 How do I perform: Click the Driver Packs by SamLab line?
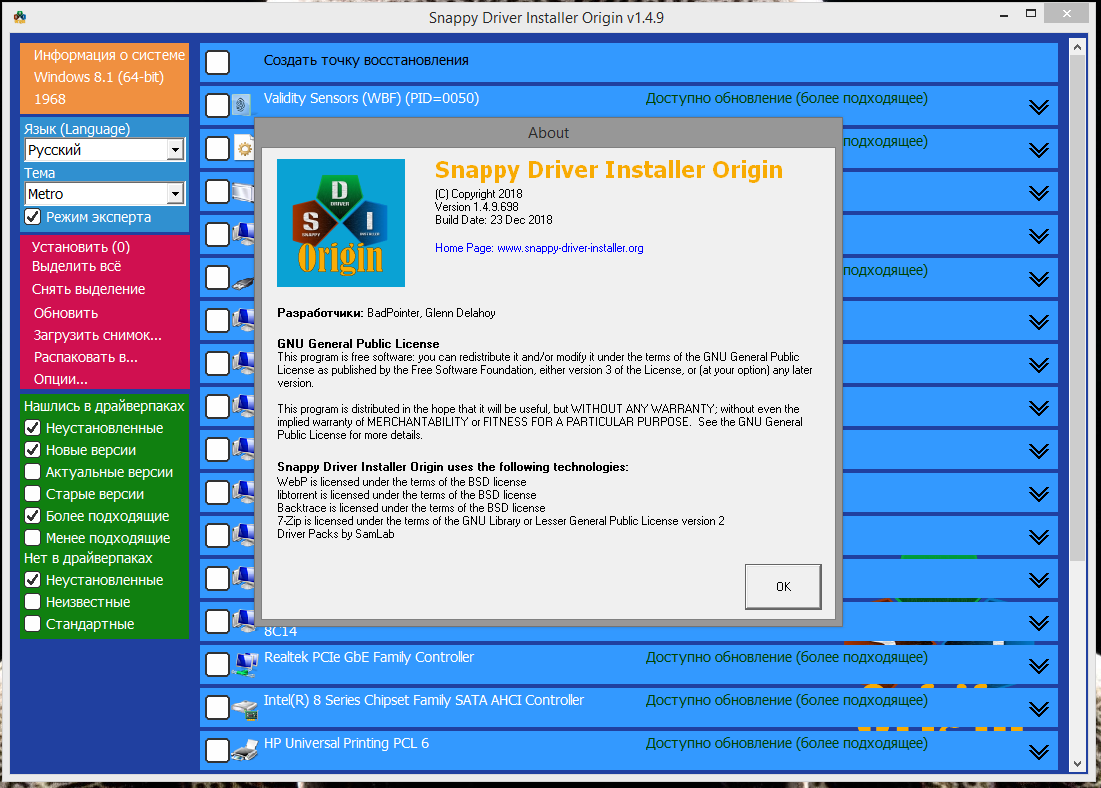tap(336, 534)
